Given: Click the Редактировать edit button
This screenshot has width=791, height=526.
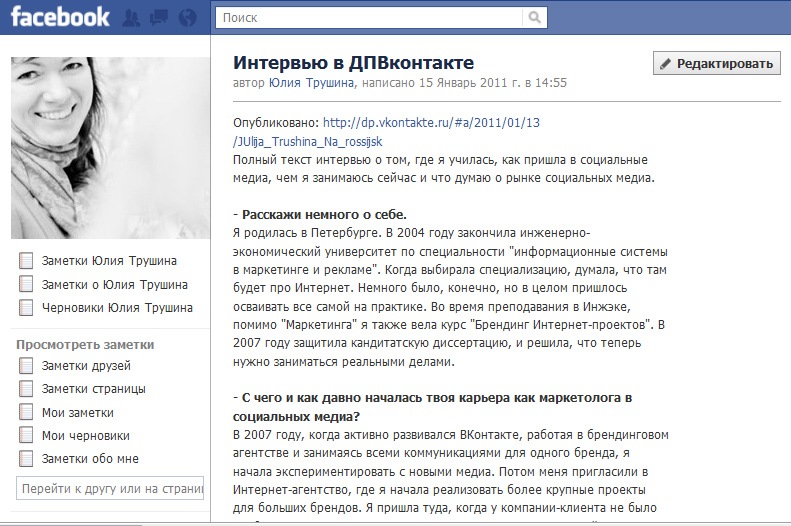Looking at the screenshot, I should coord(716,63).
